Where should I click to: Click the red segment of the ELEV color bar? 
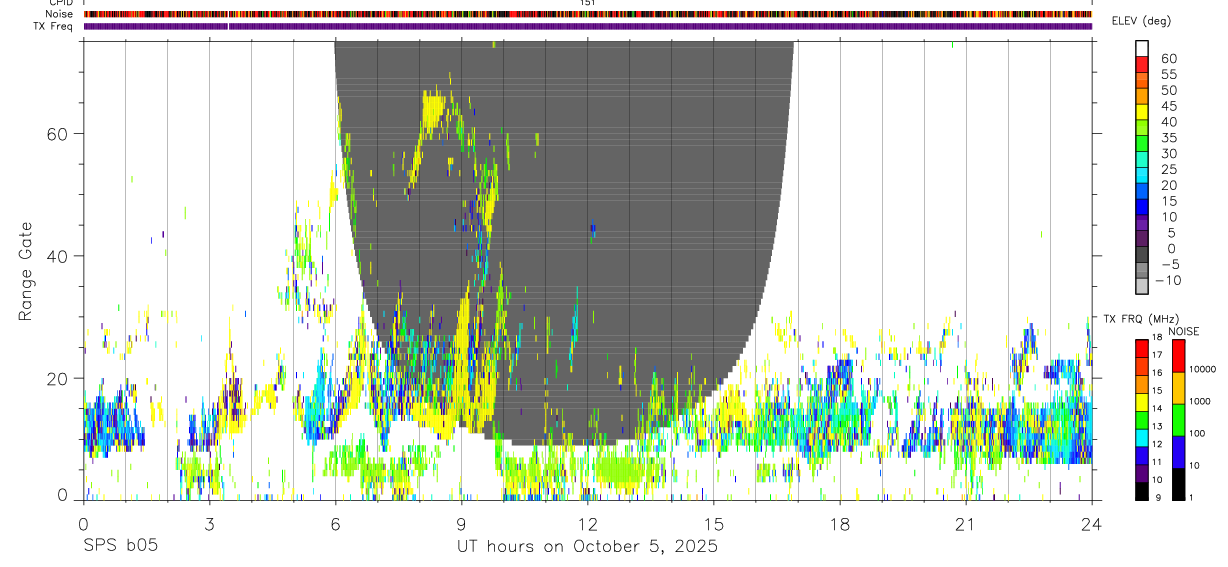point(1142,64)
